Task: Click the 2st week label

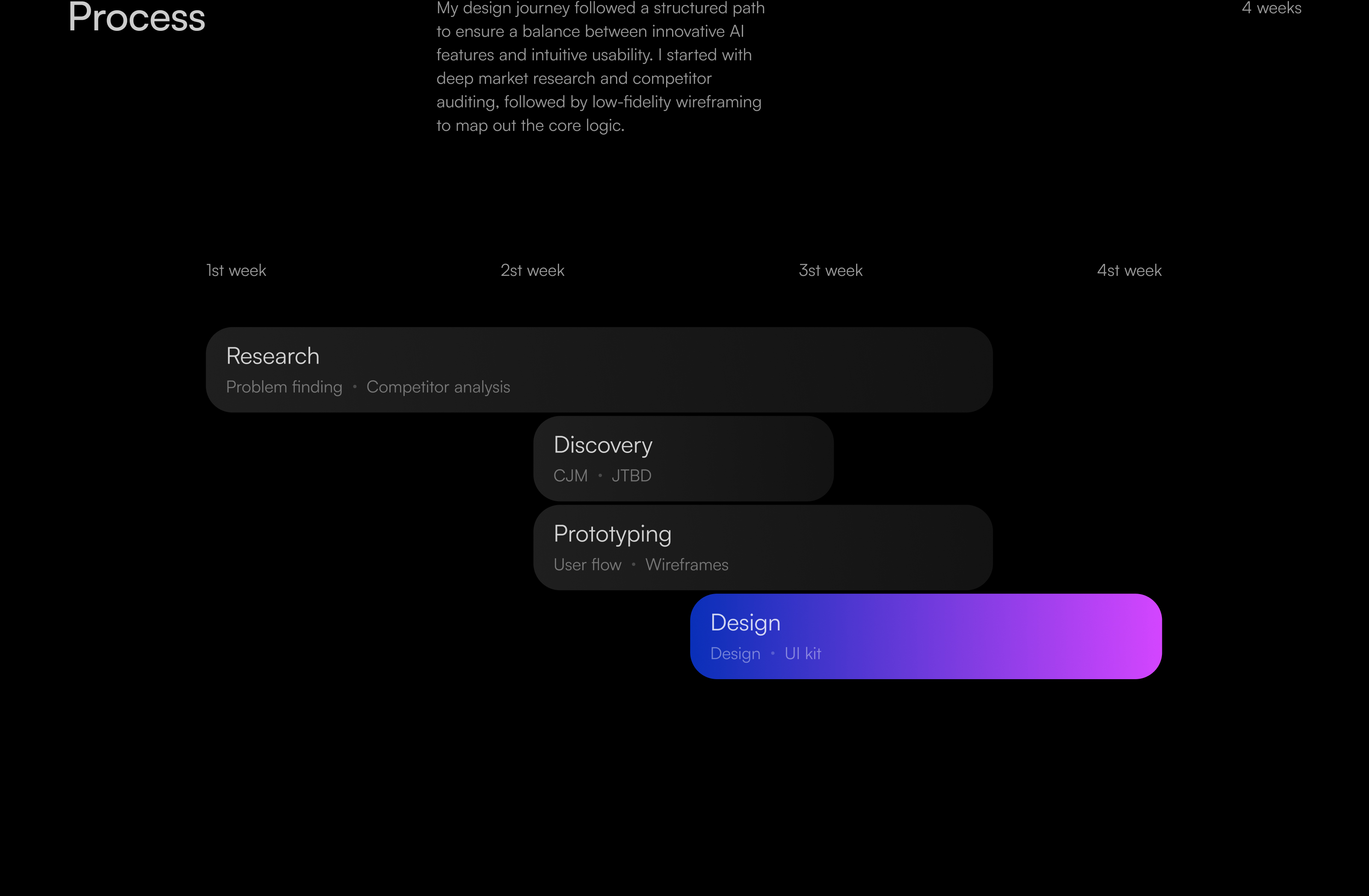Action: 531,270
